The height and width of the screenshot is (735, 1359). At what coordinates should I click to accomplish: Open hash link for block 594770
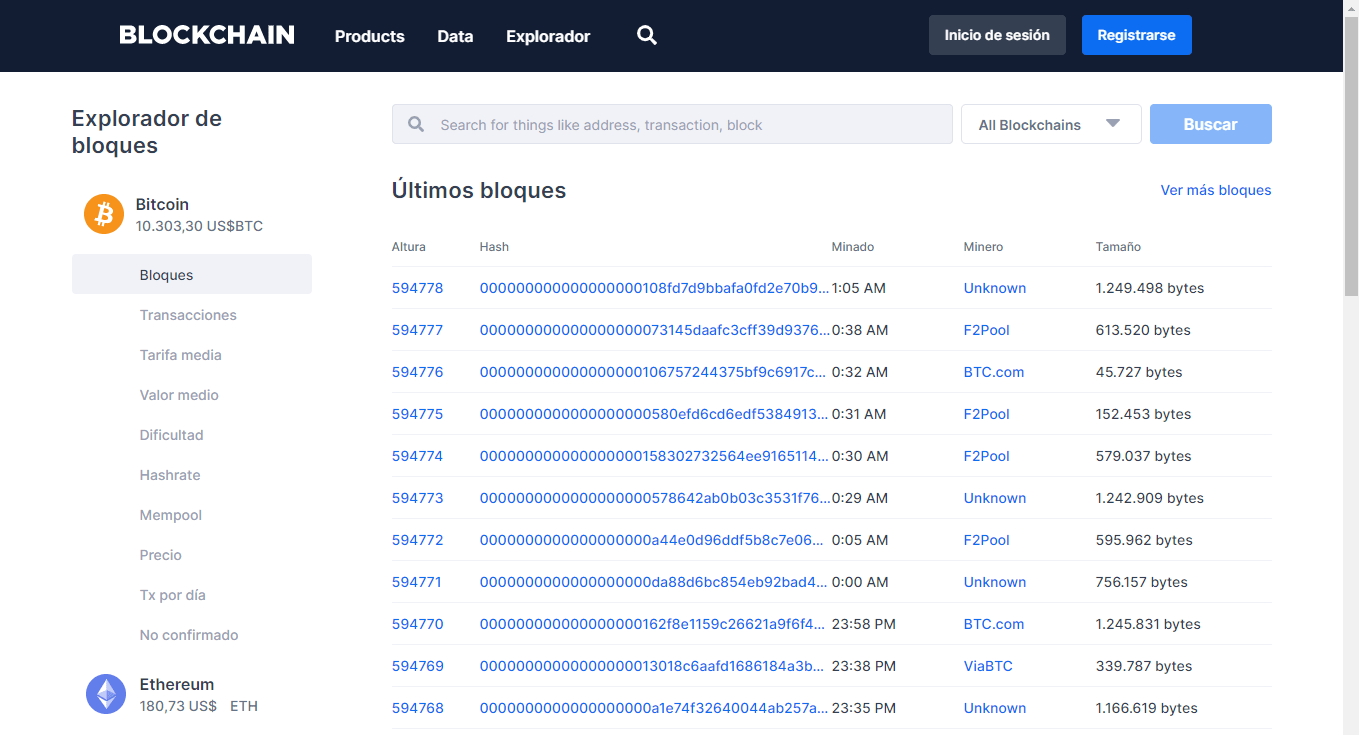point(654,624)
